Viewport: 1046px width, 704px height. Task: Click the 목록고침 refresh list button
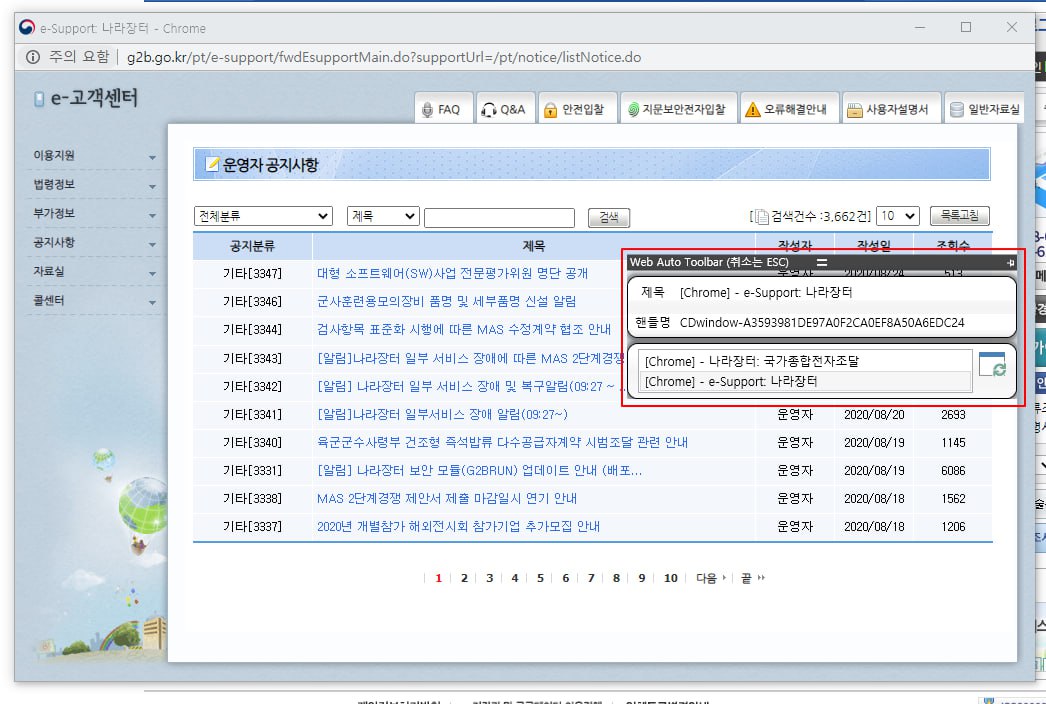[959, 216]
